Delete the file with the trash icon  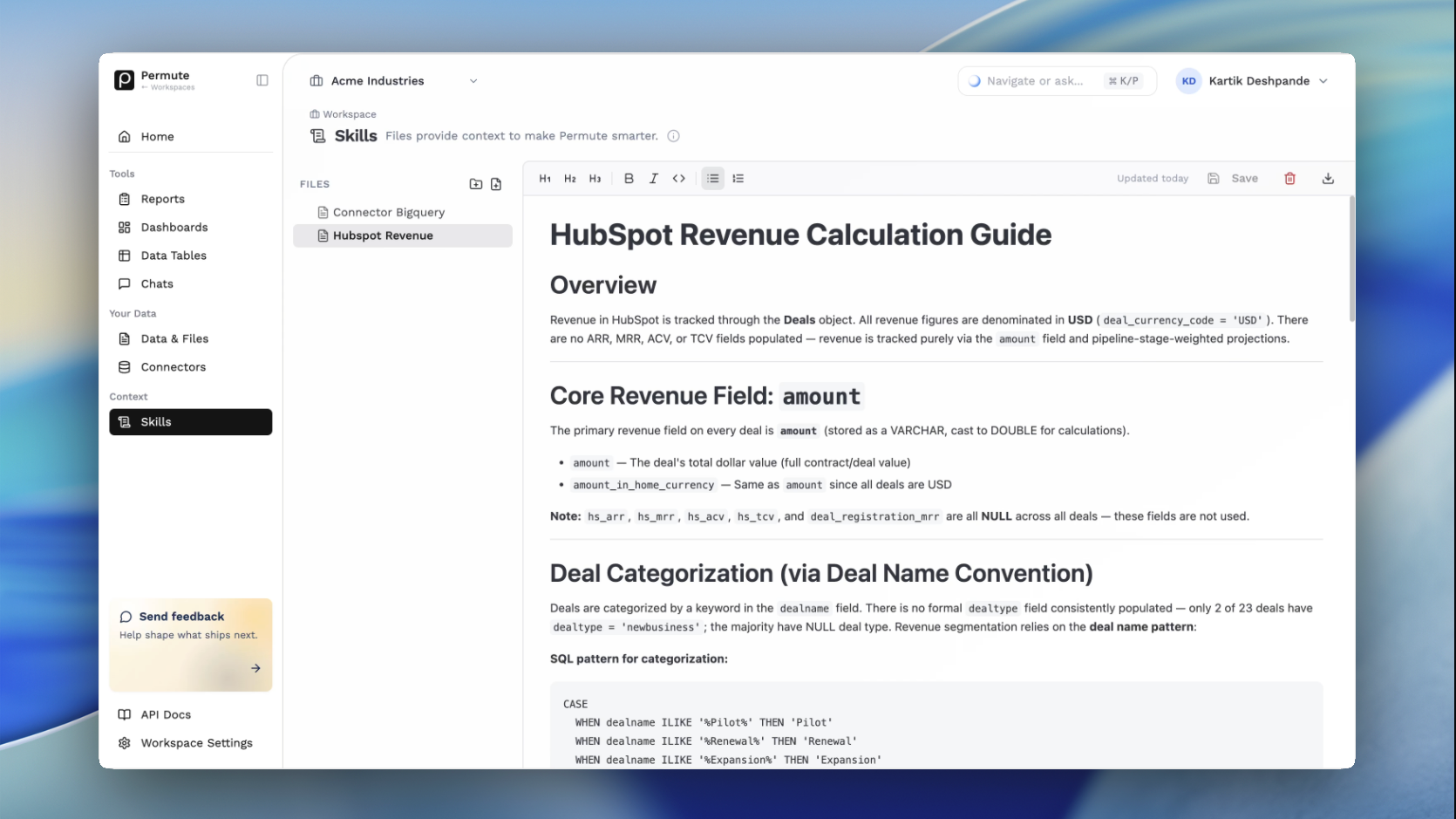click(x=1290, y=179)
